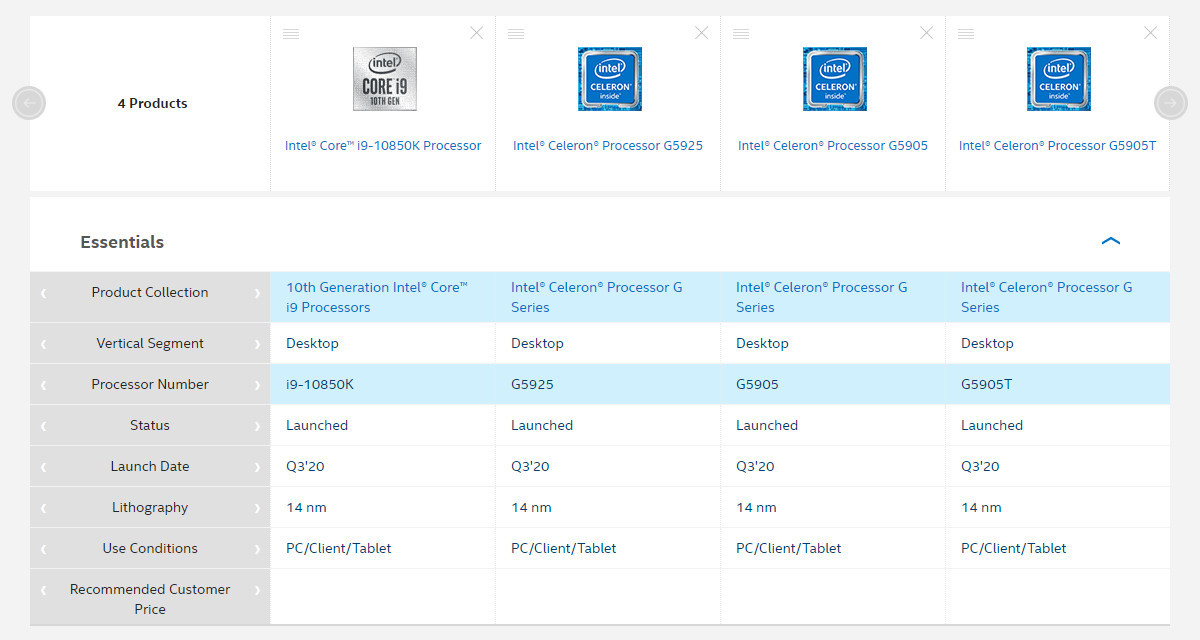Remove the Core i9-10850K from comparison
Screen dimensions: 1200x640
pyautogui.click(x=477, y=33)
